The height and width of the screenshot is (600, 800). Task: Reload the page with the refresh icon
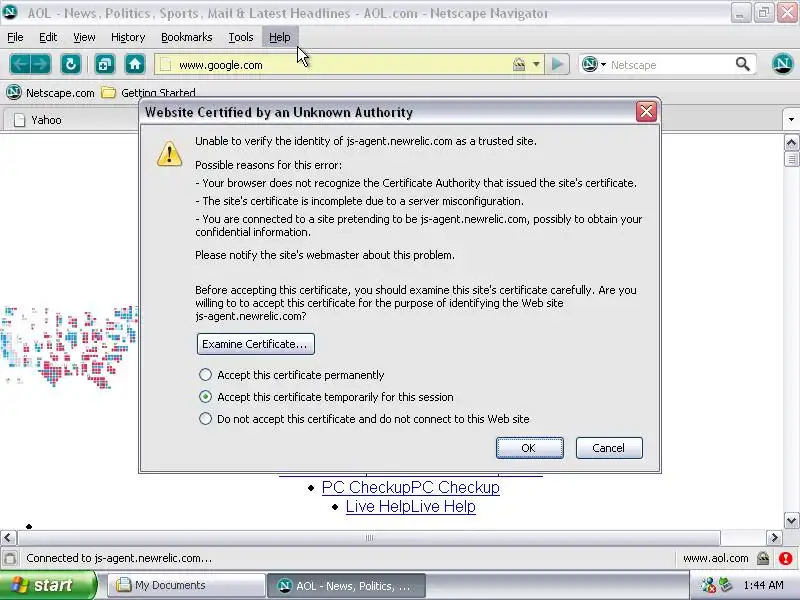tap(71, 64)
